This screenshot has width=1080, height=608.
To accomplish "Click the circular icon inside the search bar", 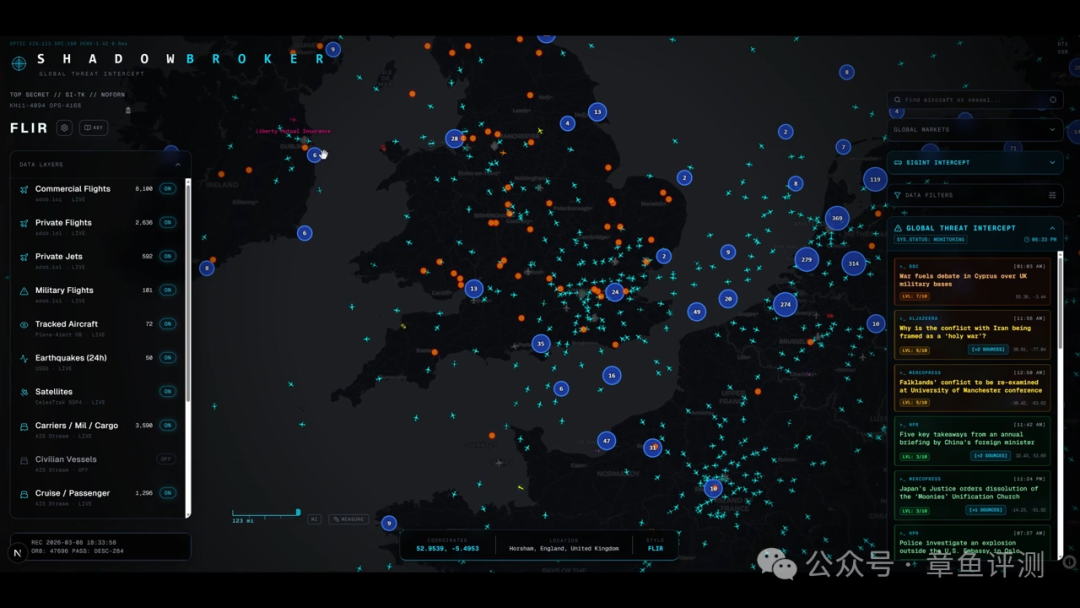I will (x=1052, y=100).
